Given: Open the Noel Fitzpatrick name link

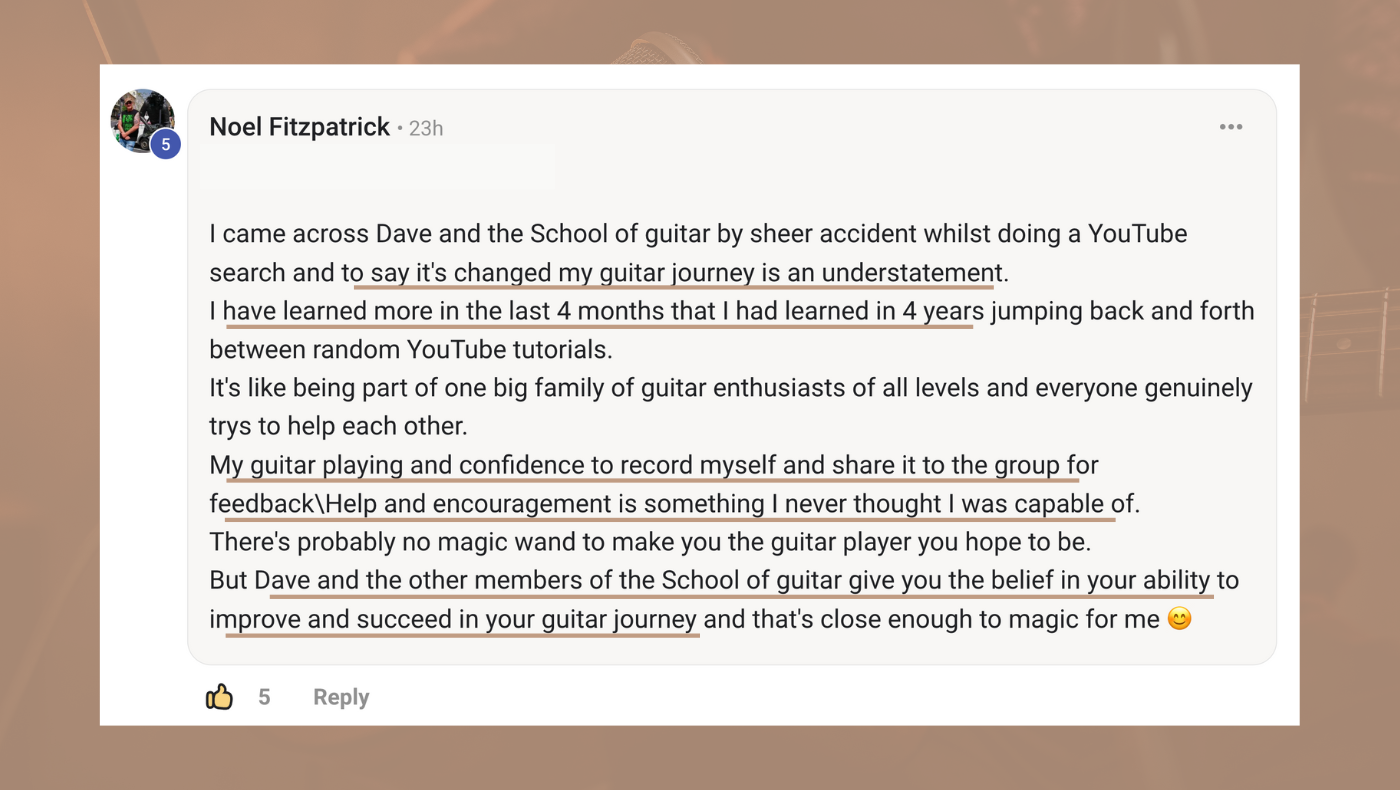Looking at the screenshot, I should pos(300,127).
